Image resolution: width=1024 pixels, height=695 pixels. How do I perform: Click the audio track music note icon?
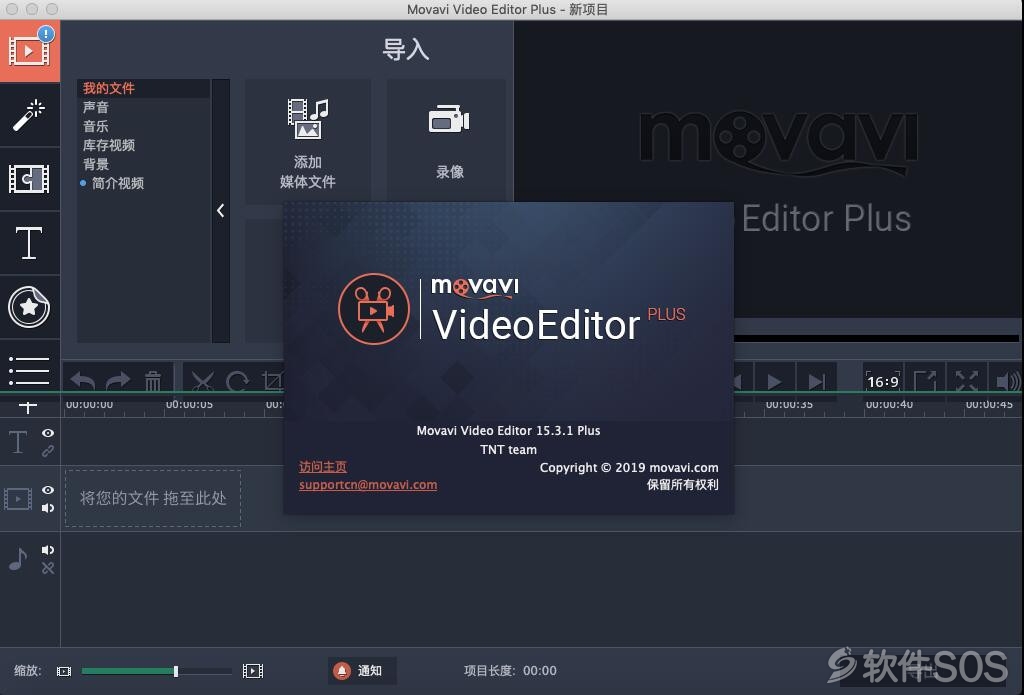(18, 560)
